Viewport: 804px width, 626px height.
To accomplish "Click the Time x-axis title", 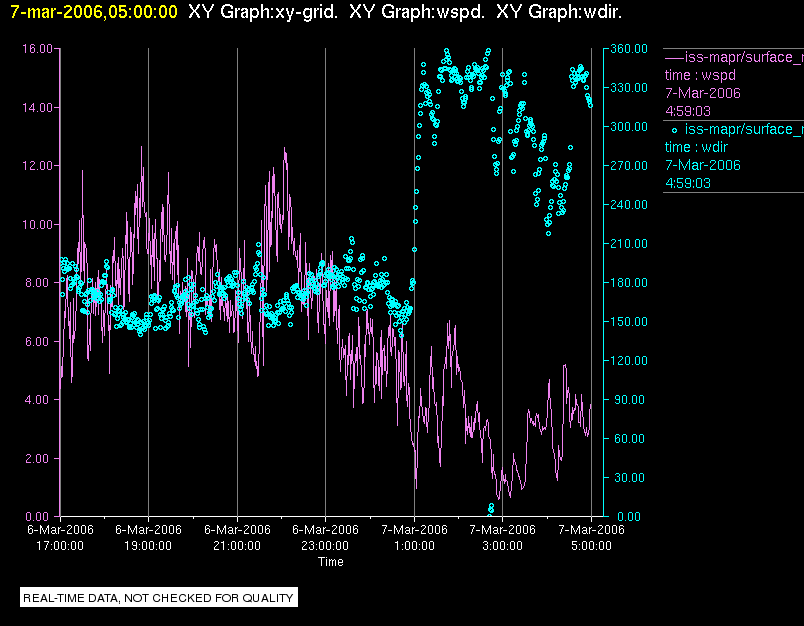I will tap(331, 562).
